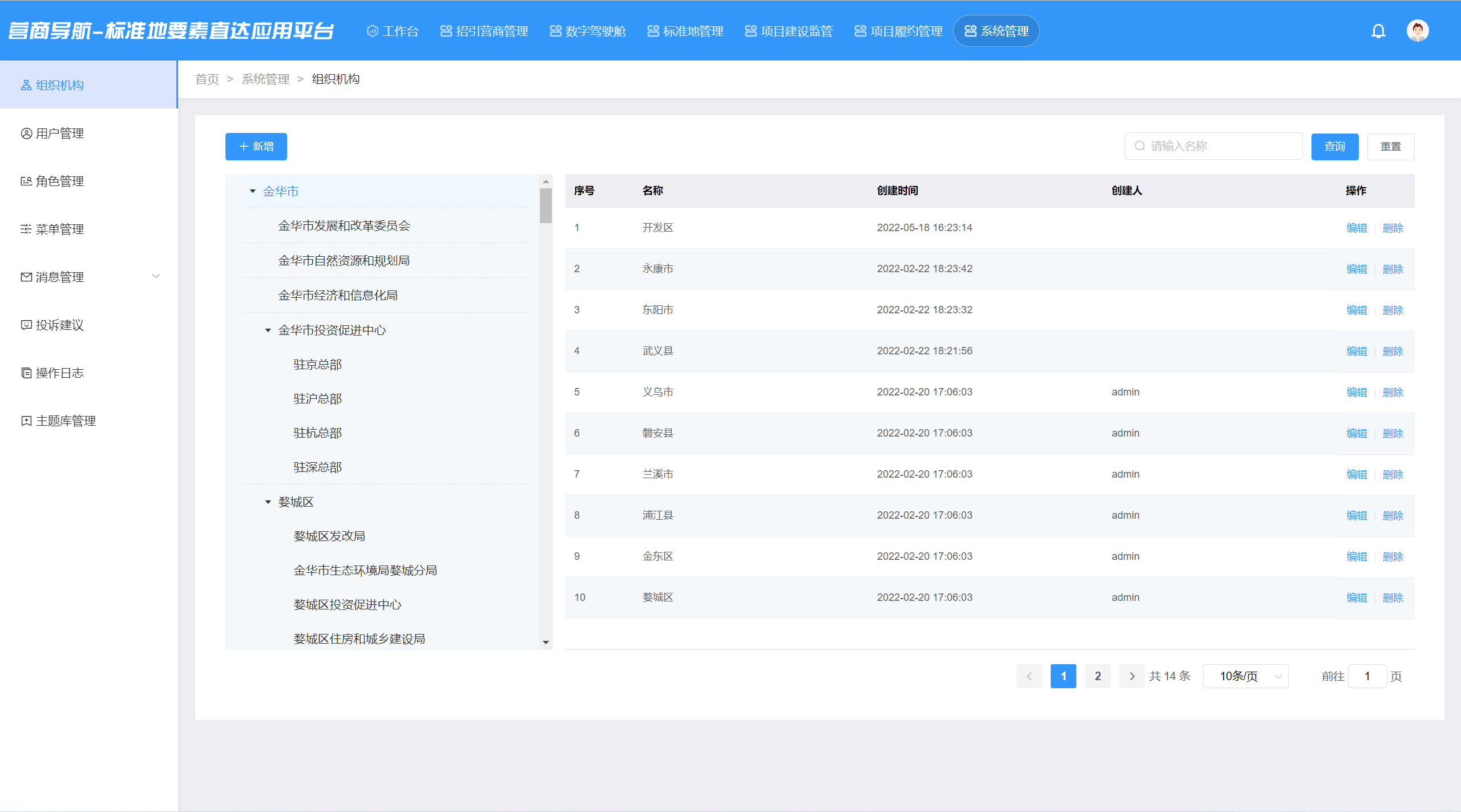Open 组织机构 in the sidebar

[88, 85]
